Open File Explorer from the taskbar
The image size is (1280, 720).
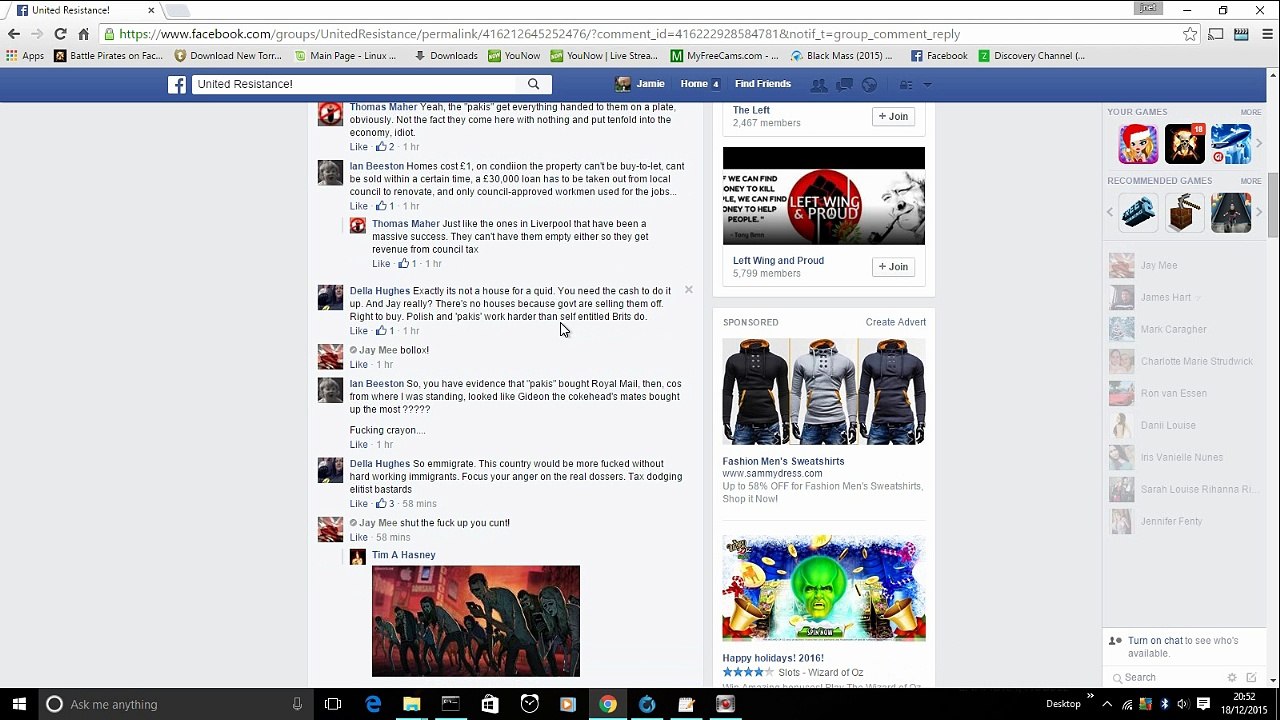411,704
